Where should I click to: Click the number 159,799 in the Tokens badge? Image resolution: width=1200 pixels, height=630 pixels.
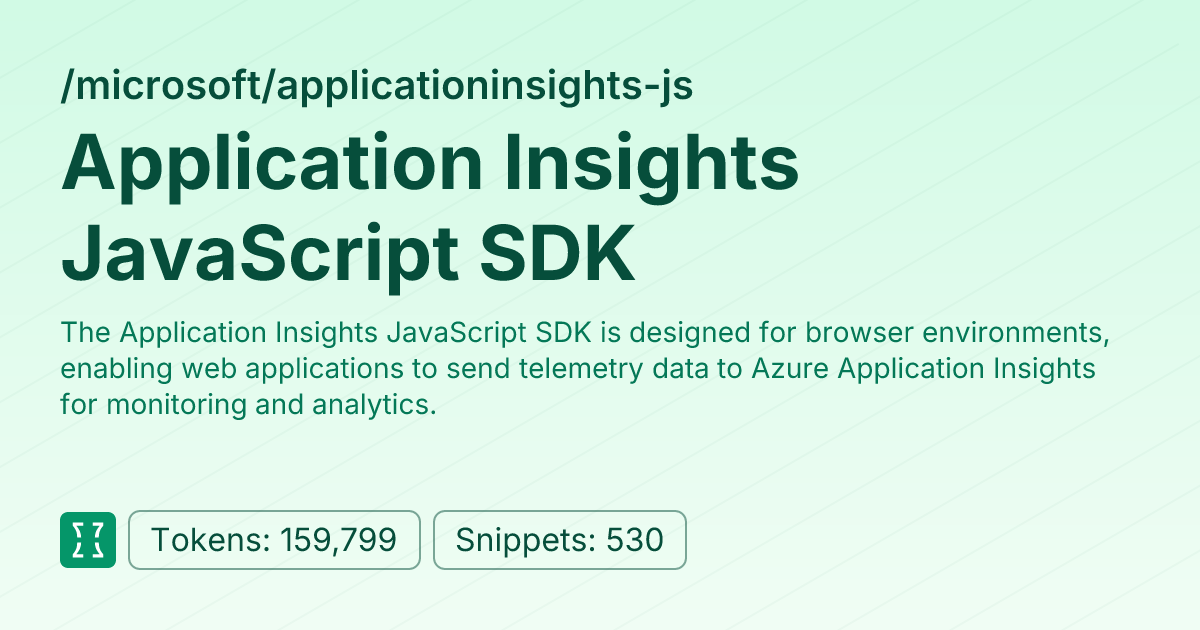tap(339, 541)
